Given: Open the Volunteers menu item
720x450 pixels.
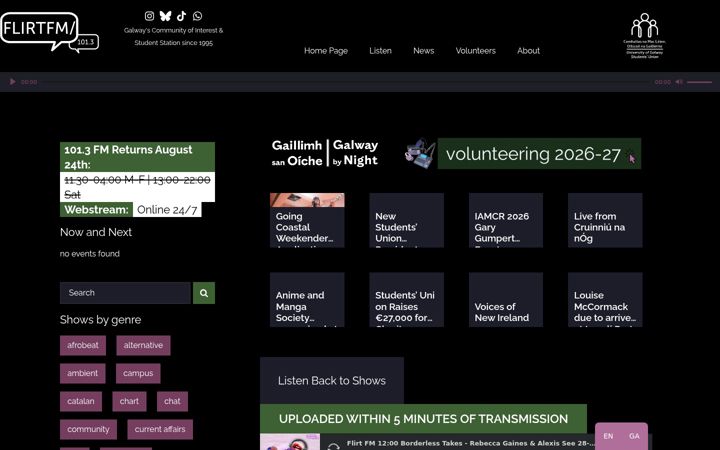Looking at the screenshot, I should [476, 51].
